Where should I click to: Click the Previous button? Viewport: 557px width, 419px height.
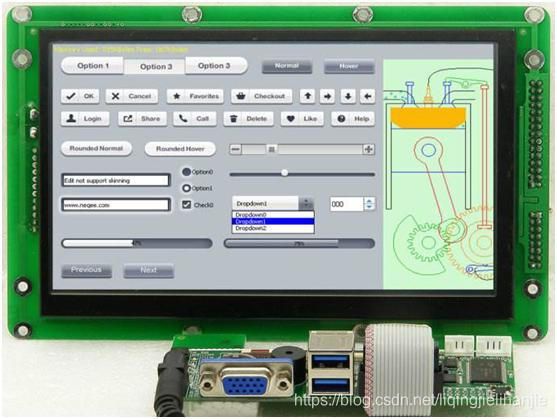coord(86,271)
